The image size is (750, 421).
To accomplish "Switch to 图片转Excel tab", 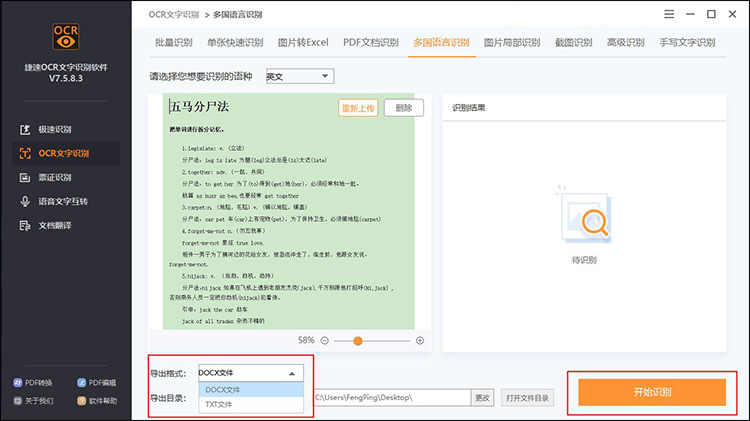I will [303, 43].
